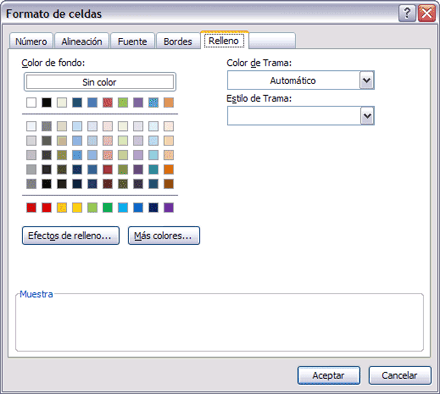440x394 pixels.
Task: Pick white in the top theme color row
Action: tap(31, 102)
